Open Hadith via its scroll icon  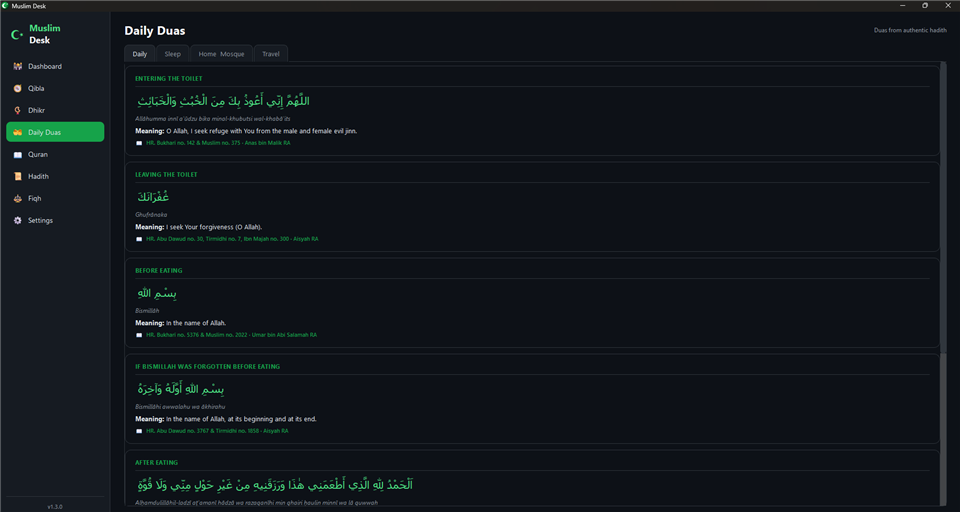(x=18, y=176)
